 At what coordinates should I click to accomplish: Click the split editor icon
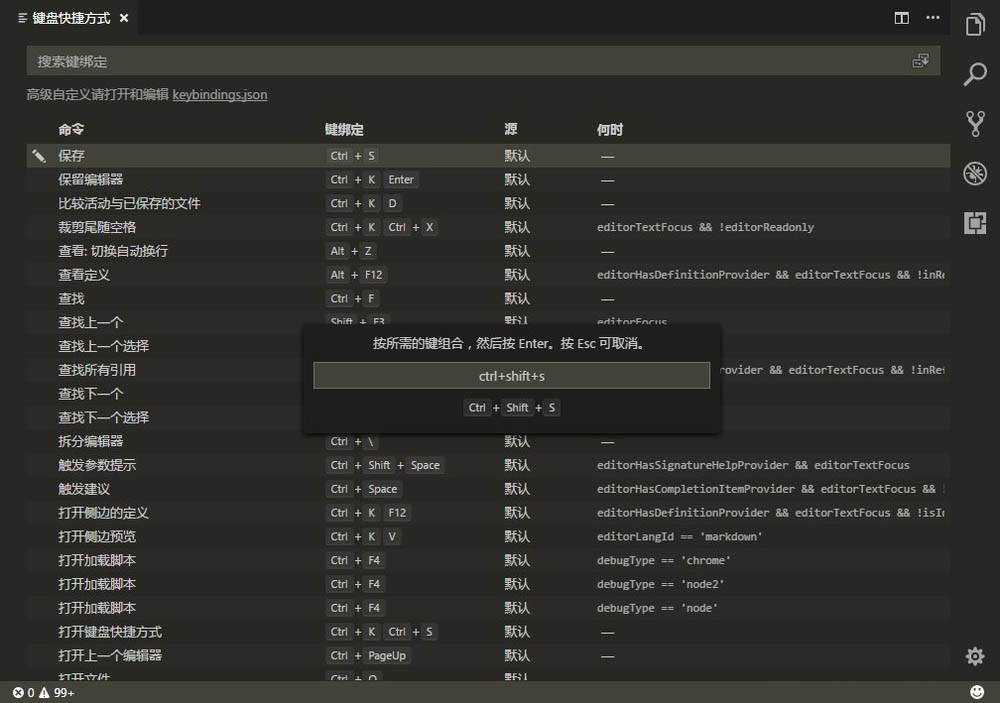click(x=901, y=17)
